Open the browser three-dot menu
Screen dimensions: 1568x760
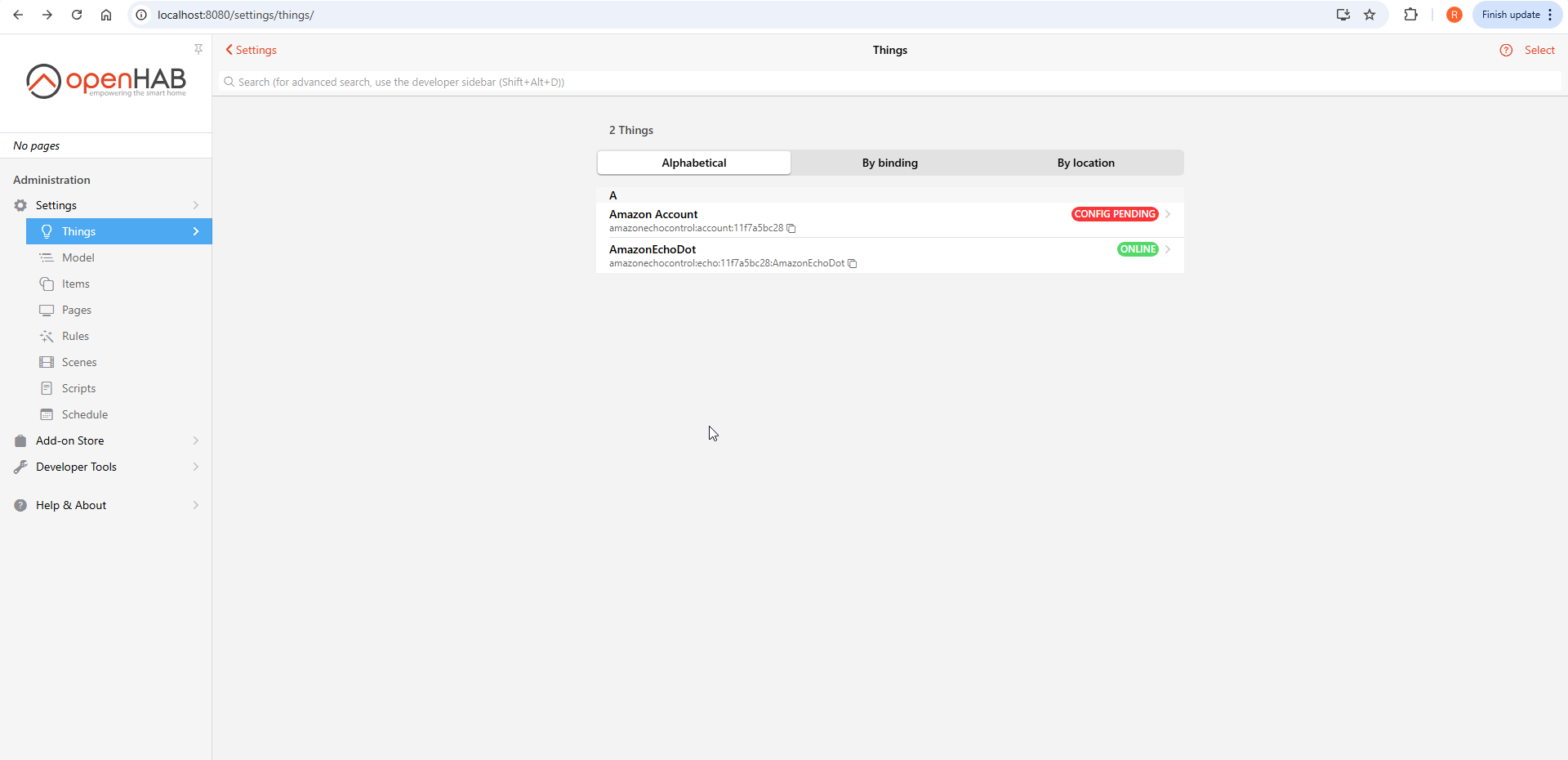1550,15
